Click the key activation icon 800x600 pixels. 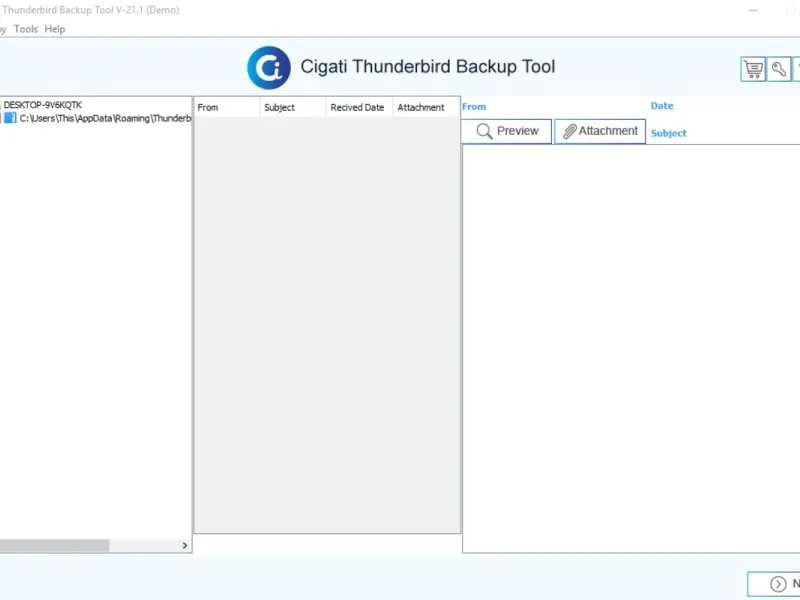point(779,69)
